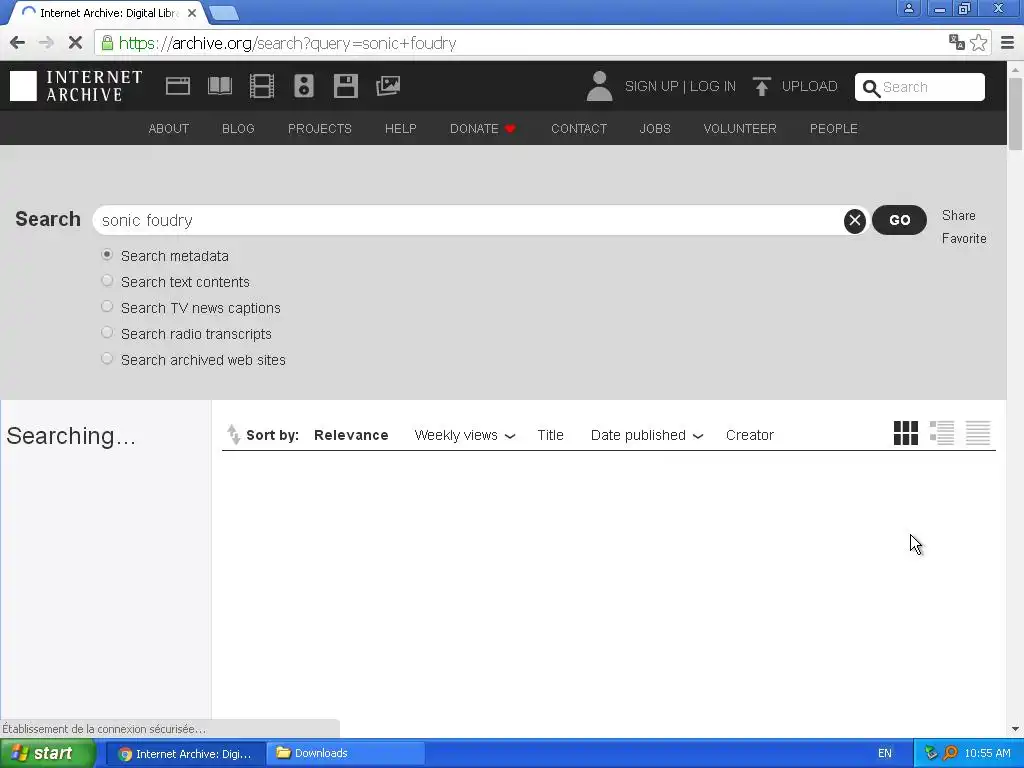Click the scrollbar down arrow
This screenshot has height=768, width=1024.
(x=1015, y=729)
